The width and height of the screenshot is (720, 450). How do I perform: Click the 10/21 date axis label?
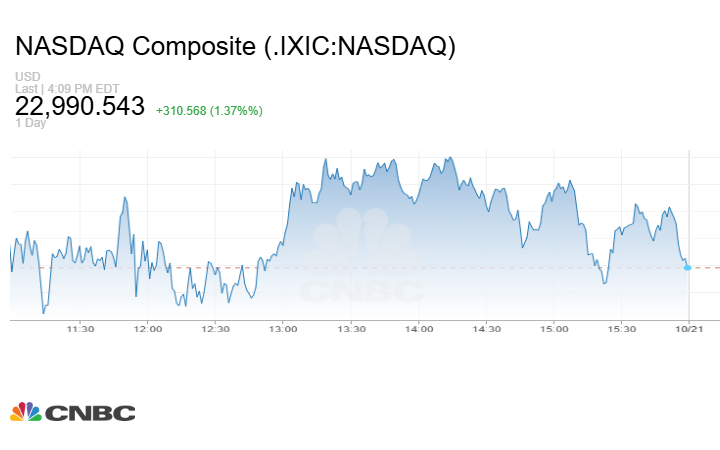(x=690, y=329)
